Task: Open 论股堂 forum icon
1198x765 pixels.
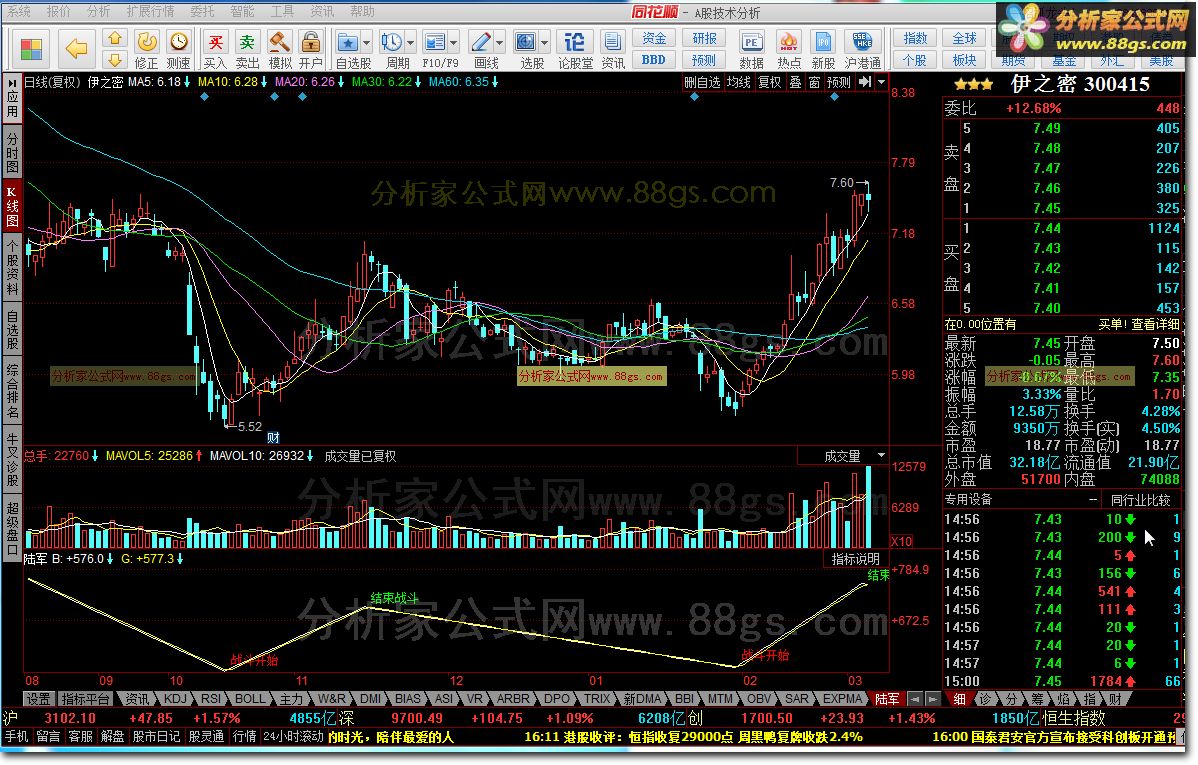Action: coord(575,50)
